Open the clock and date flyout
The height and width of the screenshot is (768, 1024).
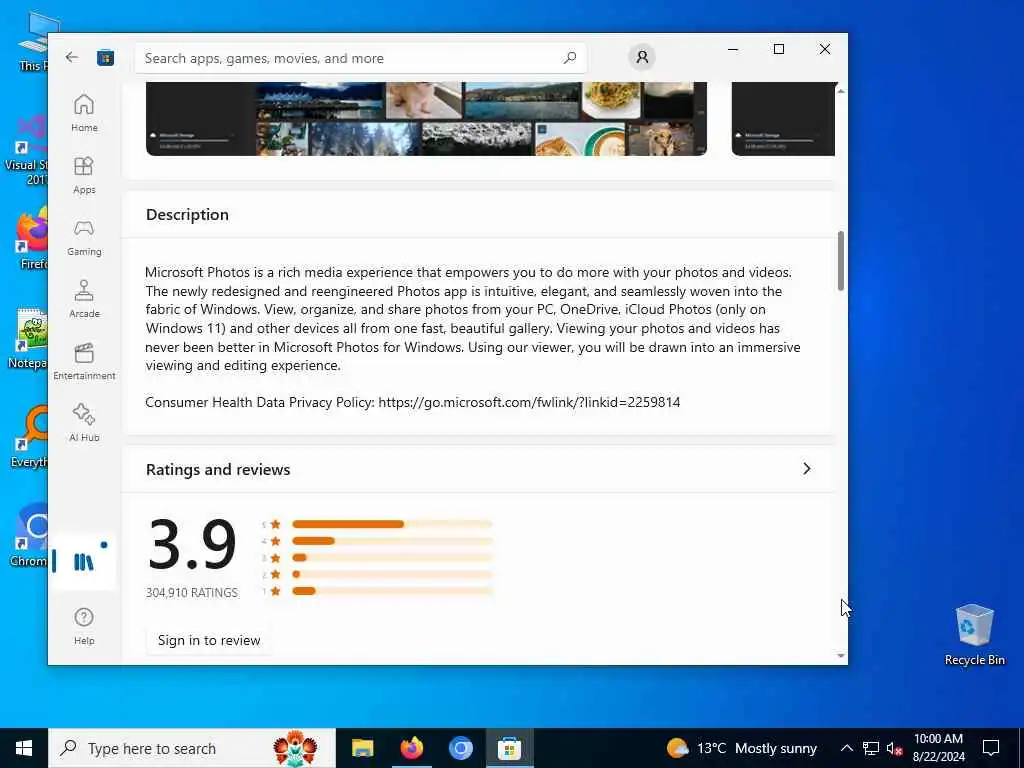[x=938, y=748]
